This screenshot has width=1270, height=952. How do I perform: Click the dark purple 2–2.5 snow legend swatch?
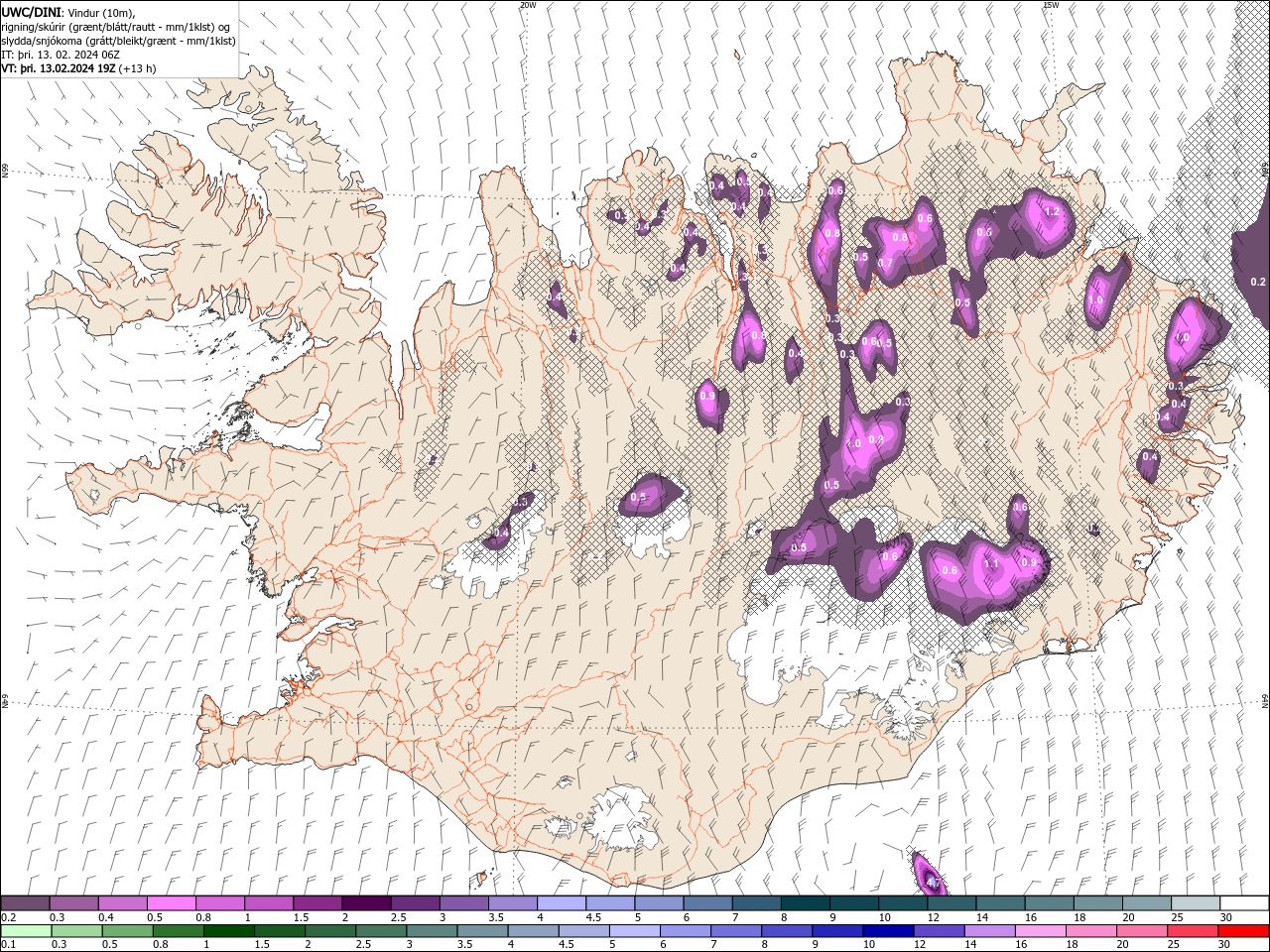(x=366, y=903)
